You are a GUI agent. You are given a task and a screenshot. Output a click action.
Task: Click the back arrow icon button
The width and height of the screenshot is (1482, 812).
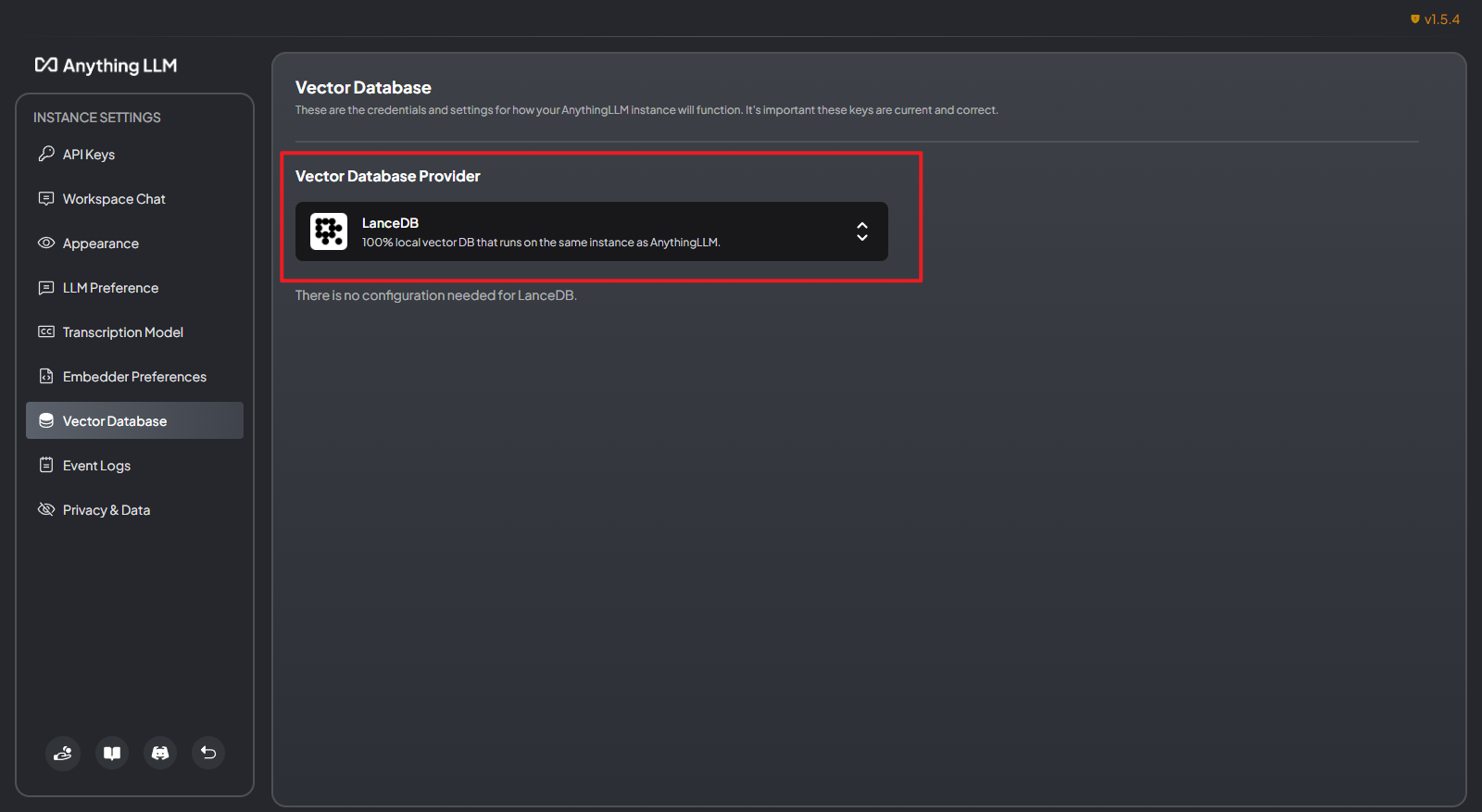pos(208,753)
